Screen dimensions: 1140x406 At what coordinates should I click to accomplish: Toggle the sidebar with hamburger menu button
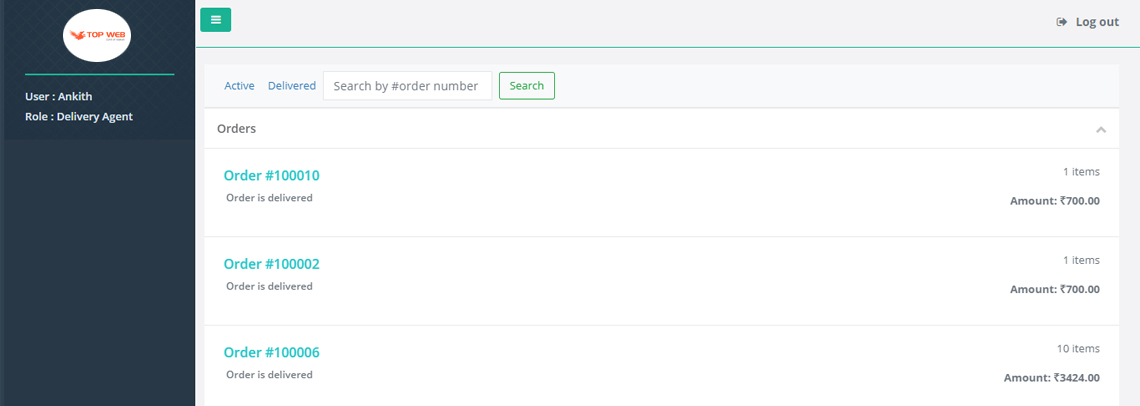coord(215,20)
